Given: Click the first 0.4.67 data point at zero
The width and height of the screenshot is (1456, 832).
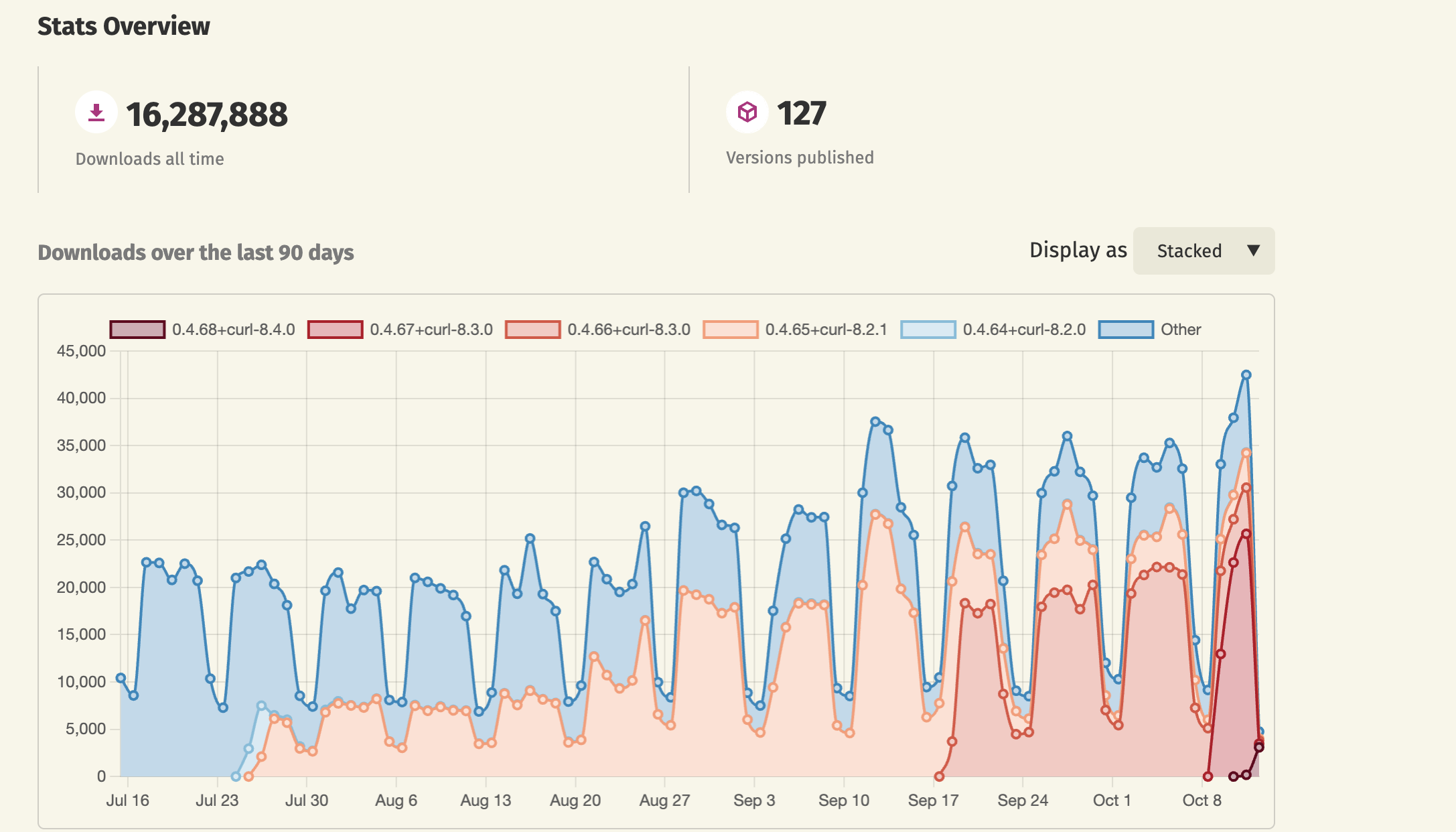Looking at the screenshot, I should click(1208, 776).
